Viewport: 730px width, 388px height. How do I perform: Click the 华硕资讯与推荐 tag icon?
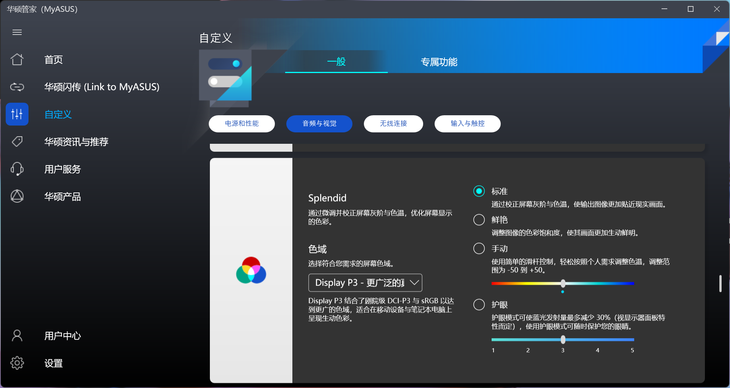[x=17, y=142]
